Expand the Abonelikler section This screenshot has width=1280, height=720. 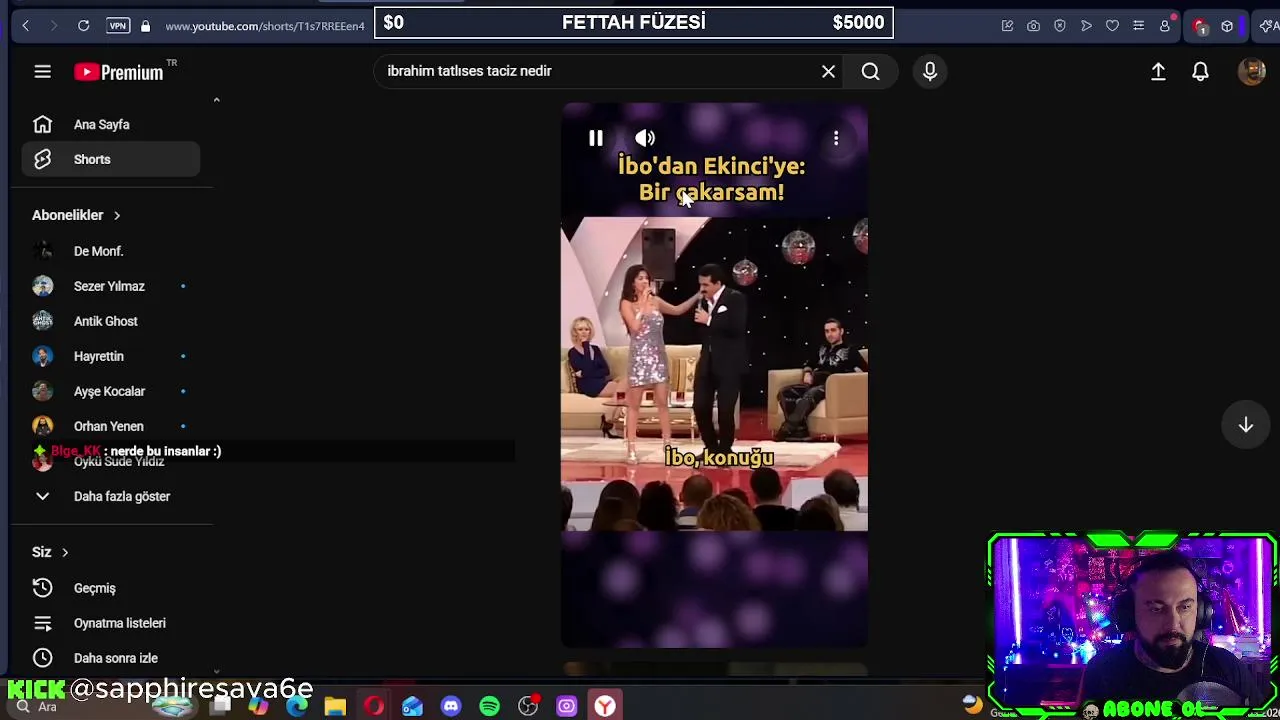(76, 215)
